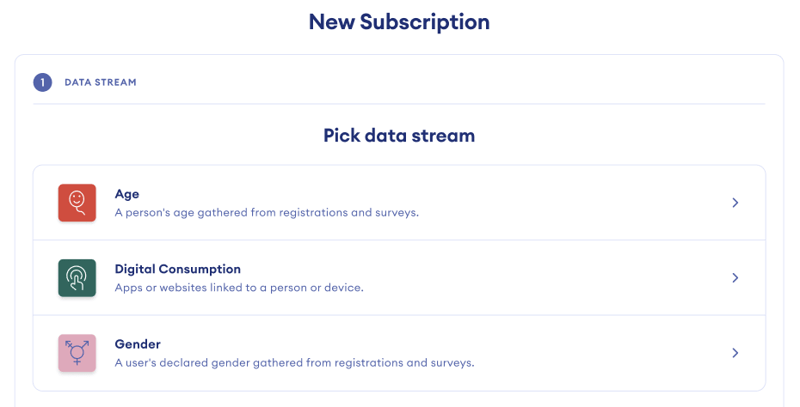Open Digital Consumption via its right chevron
Image resolution: width=800 pixels, height=407 pixels.
click(735, 277)
